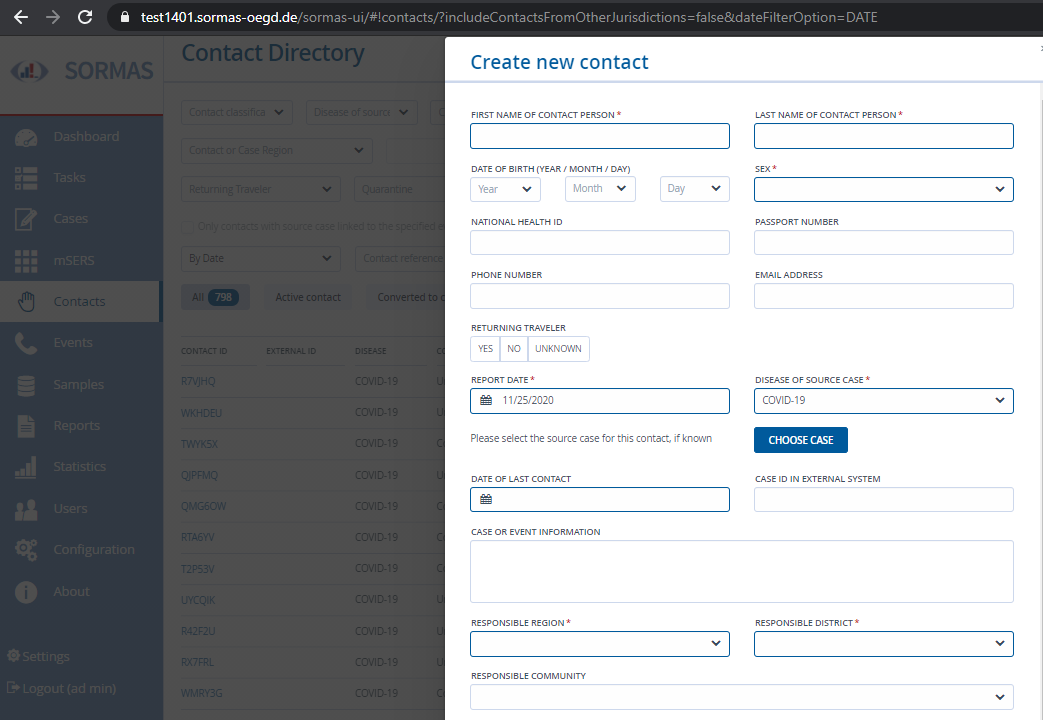Expand the Responsible Region dropdown
Screen dimensions: 1043x720
(x=599, y=644)
